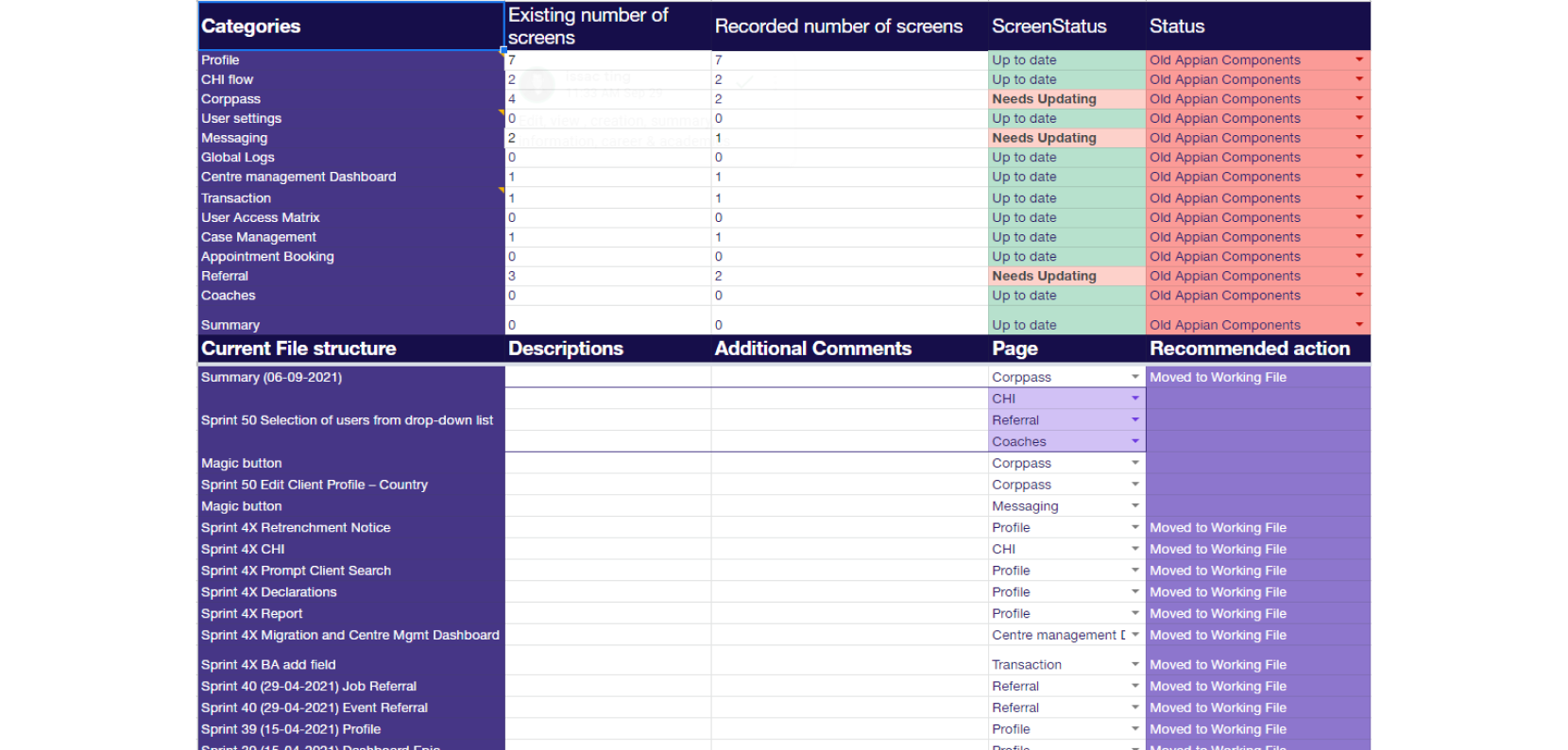This screenshot has width=1568, height=750.
Task: Expand Status dropdown in Transaction row
Action: tap(1359, 198)
